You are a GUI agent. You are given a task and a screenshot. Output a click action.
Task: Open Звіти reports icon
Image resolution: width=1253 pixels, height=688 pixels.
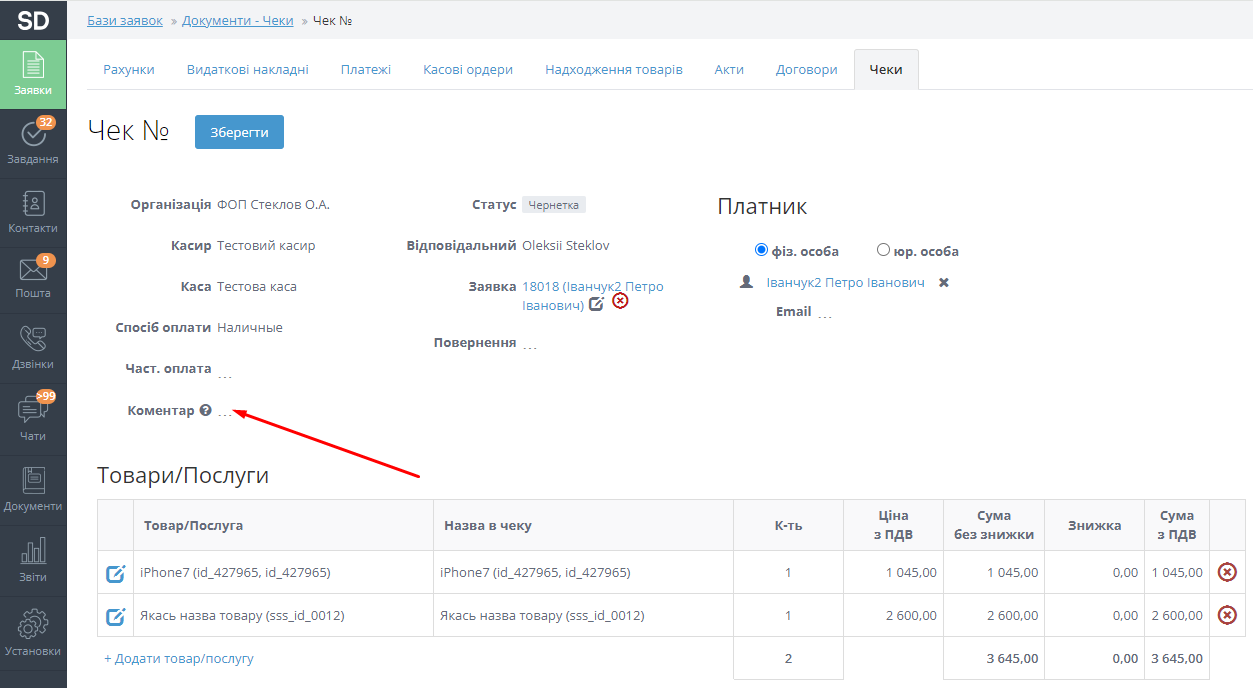pos(33,561)
